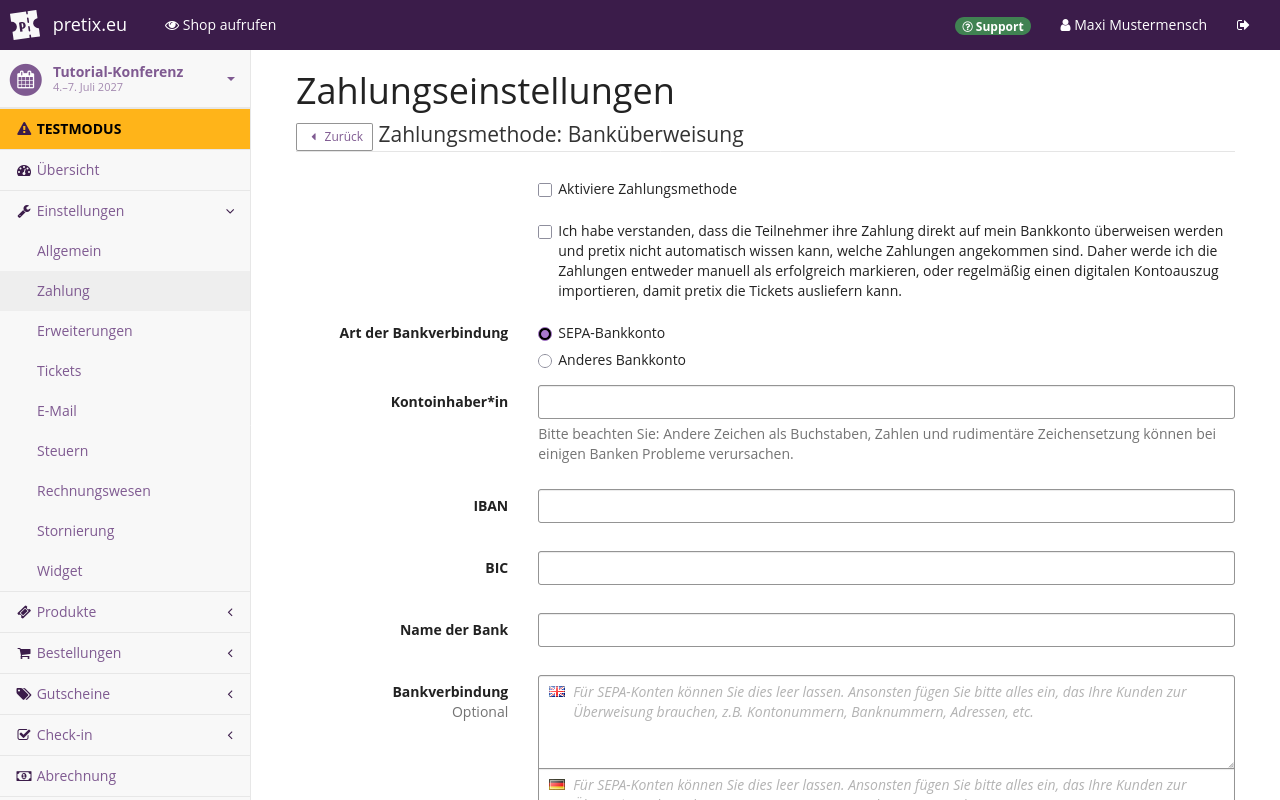Screen dimensions: 1280x800
Task: Click into the IBAN input field
Action: (x=886, y=506)
